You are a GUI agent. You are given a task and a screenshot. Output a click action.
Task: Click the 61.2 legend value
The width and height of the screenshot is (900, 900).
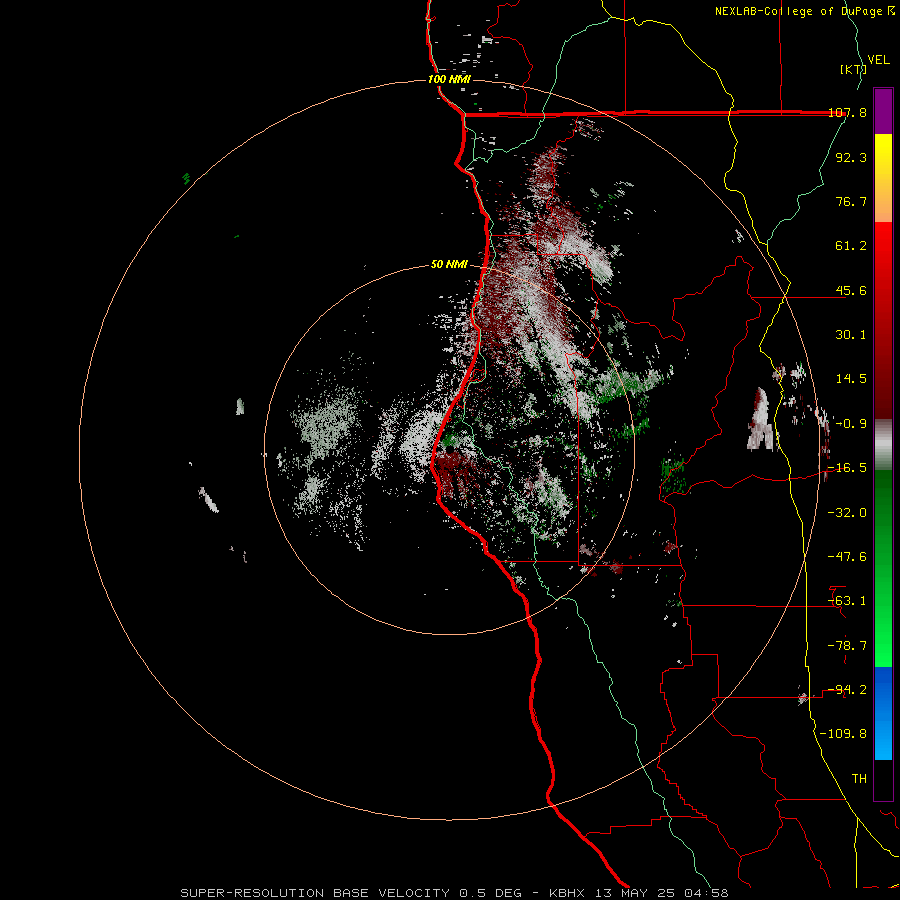(x=851, y=246)
